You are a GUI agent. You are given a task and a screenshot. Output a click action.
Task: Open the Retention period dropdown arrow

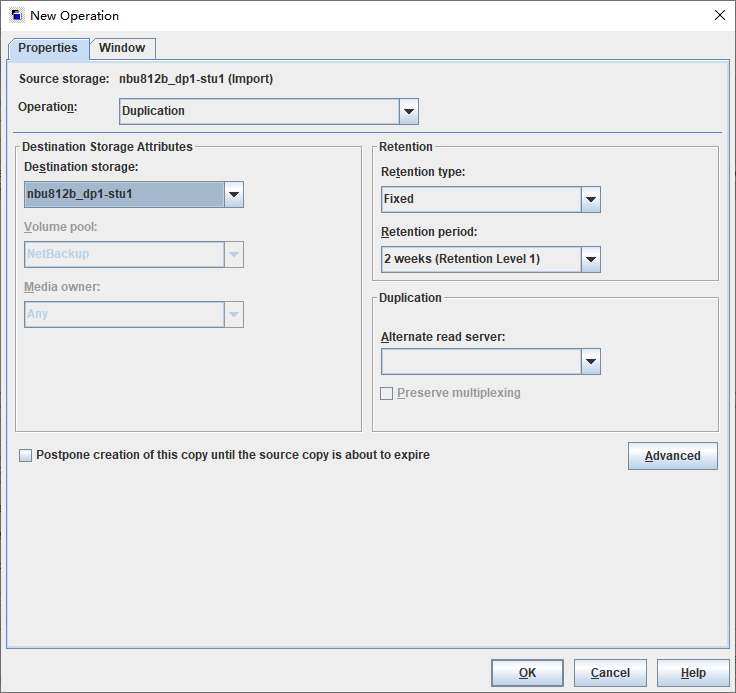click(591, 260)
